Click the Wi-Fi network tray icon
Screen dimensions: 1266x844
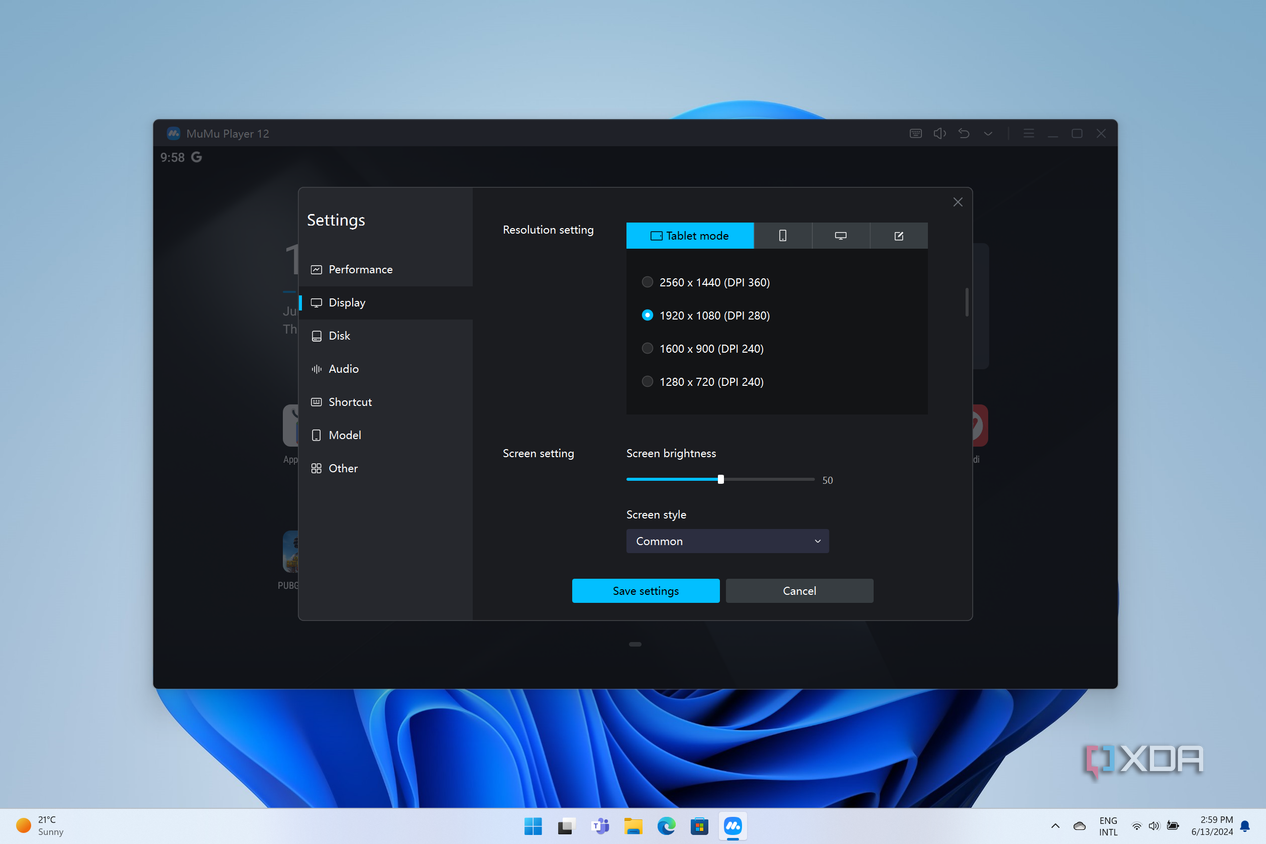[1137, 826]
